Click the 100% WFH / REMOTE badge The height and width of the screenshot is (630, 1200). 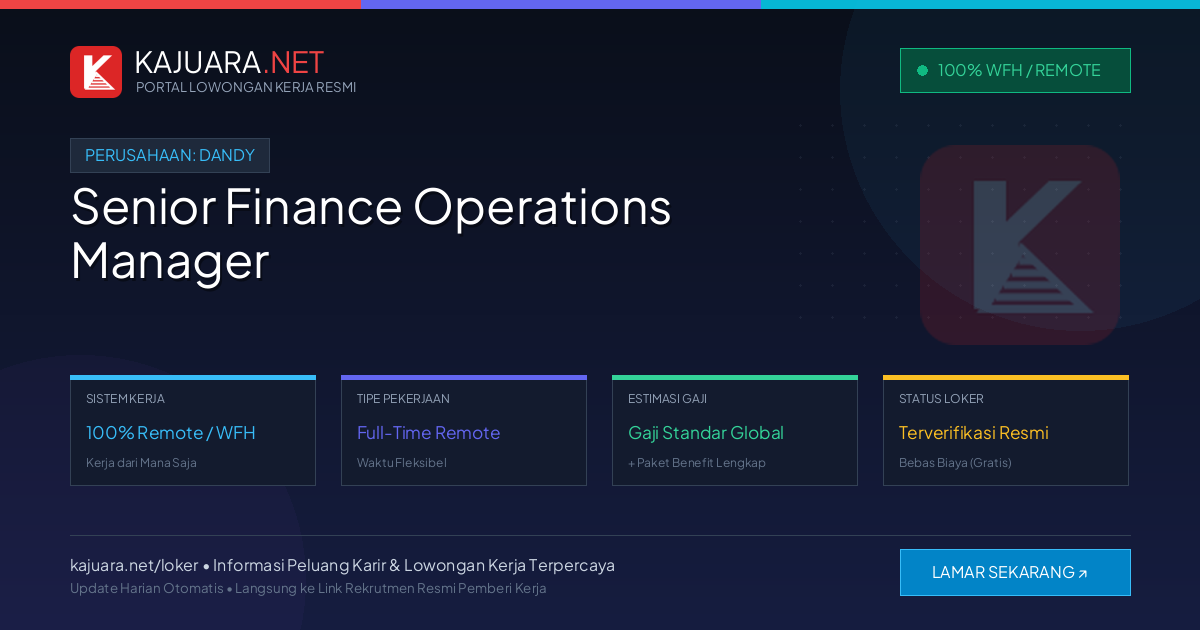pos(1015,70)
